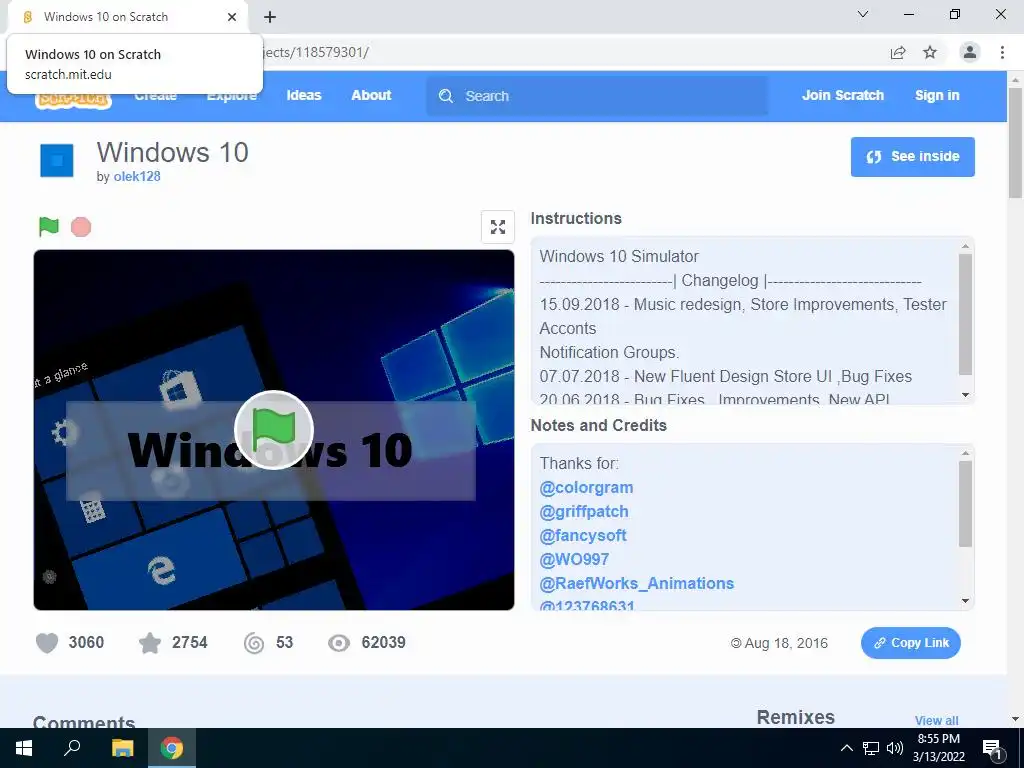Viewport: 1024px width, 768px height.
Task: Open the Windows Start menu
Action: point(24,748)
